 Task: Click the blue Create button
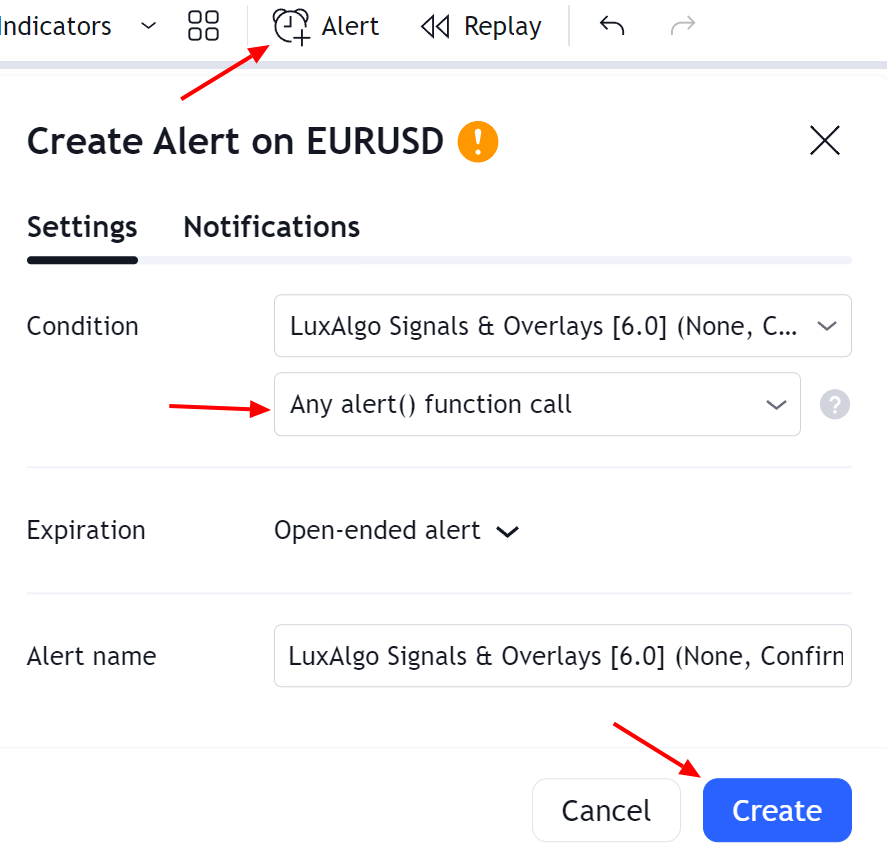tap(777, 810)
